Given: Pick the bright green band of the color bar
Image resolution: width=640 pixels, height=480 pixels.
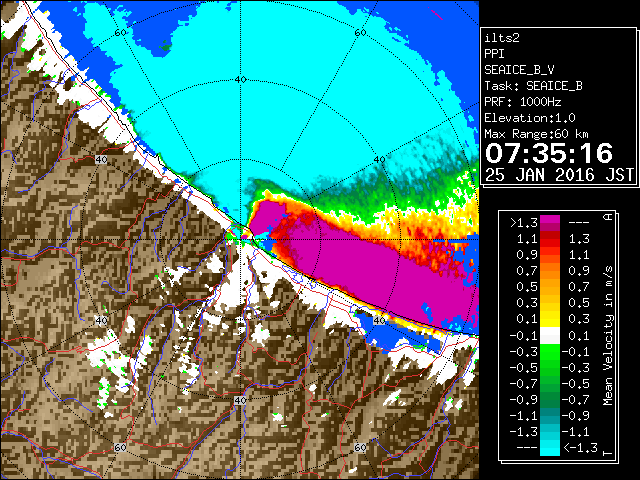Looking at the screenshot, I should (x=550, y=352).
